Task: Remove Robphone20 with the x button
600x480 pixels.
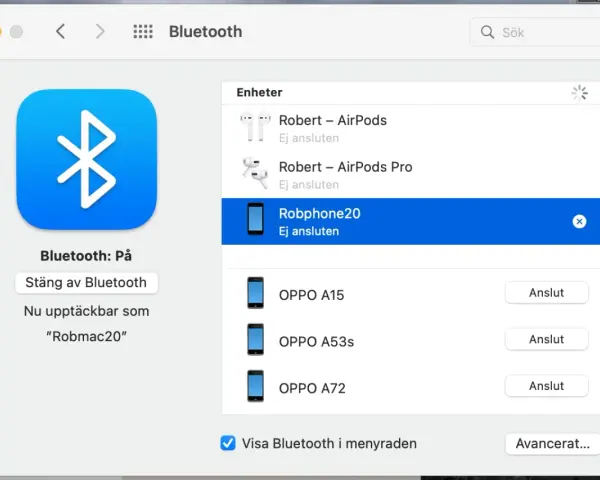Action: 579,221
